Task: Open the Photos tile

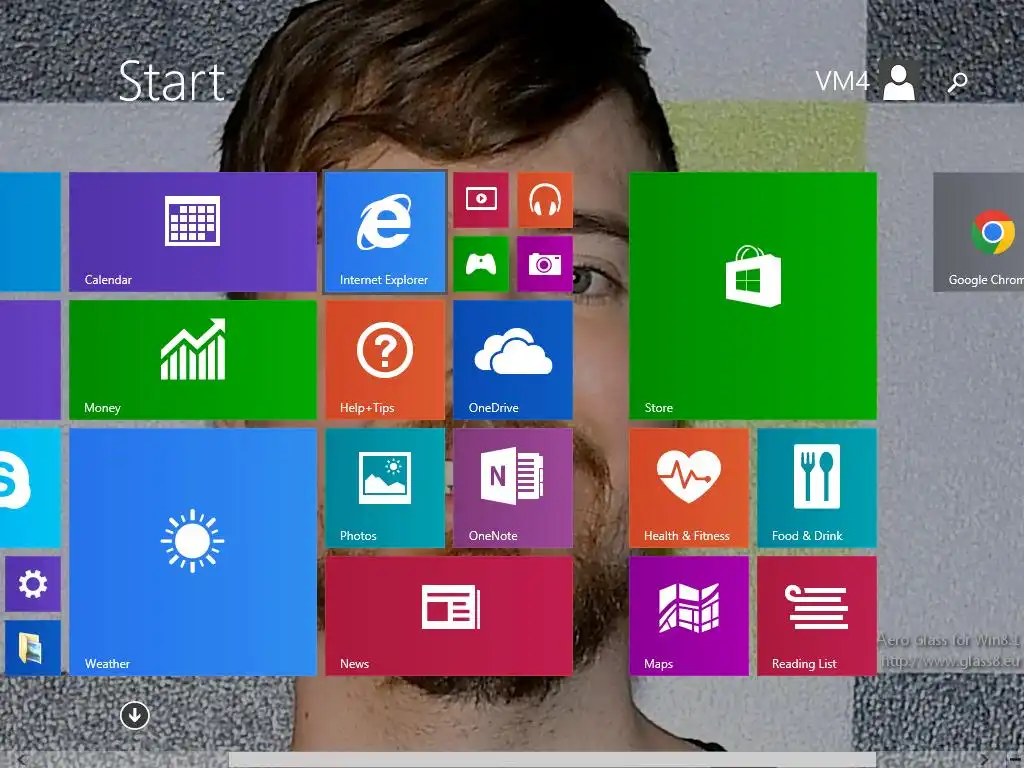Action: (x=385, y=488)
